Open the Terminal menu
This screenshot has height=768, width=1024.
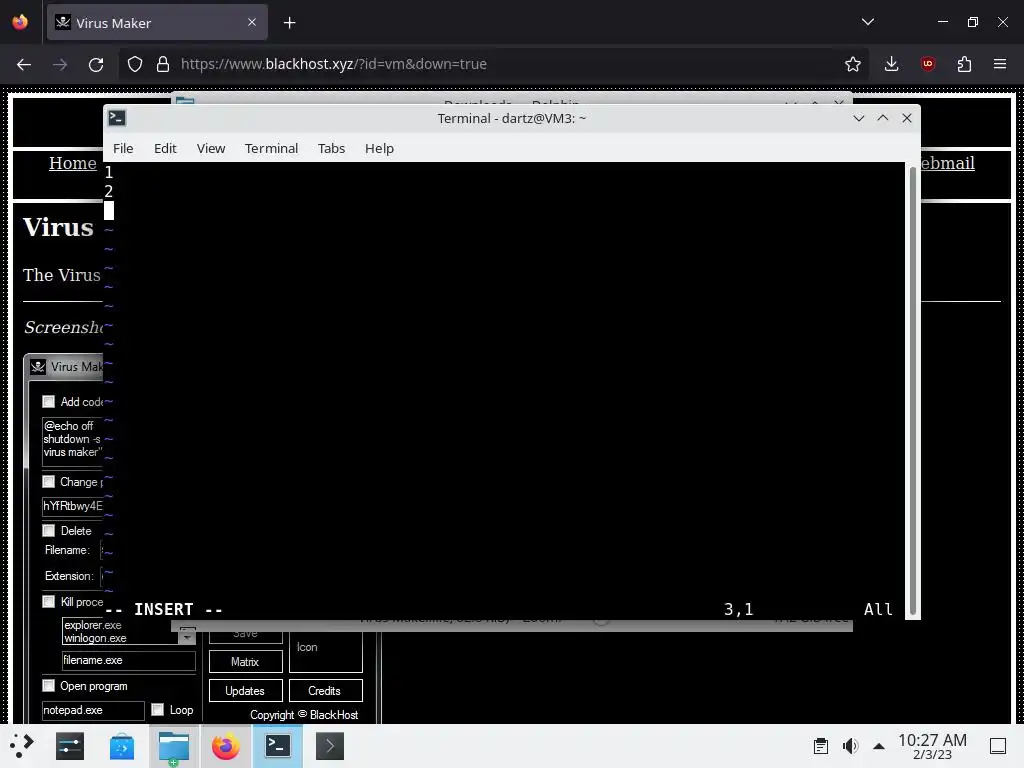pyautogui.click(x=271, y=148)
